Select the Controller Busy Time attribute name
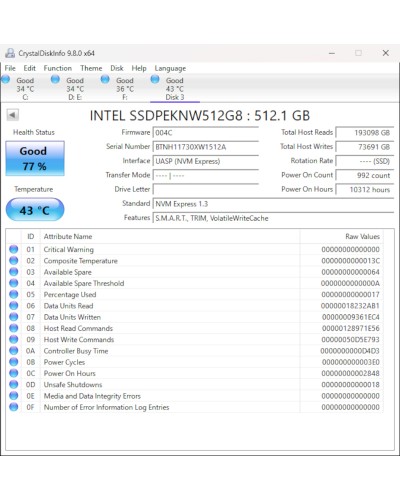The height and width of the screenshot is (500, 400). tap(76, 351)
